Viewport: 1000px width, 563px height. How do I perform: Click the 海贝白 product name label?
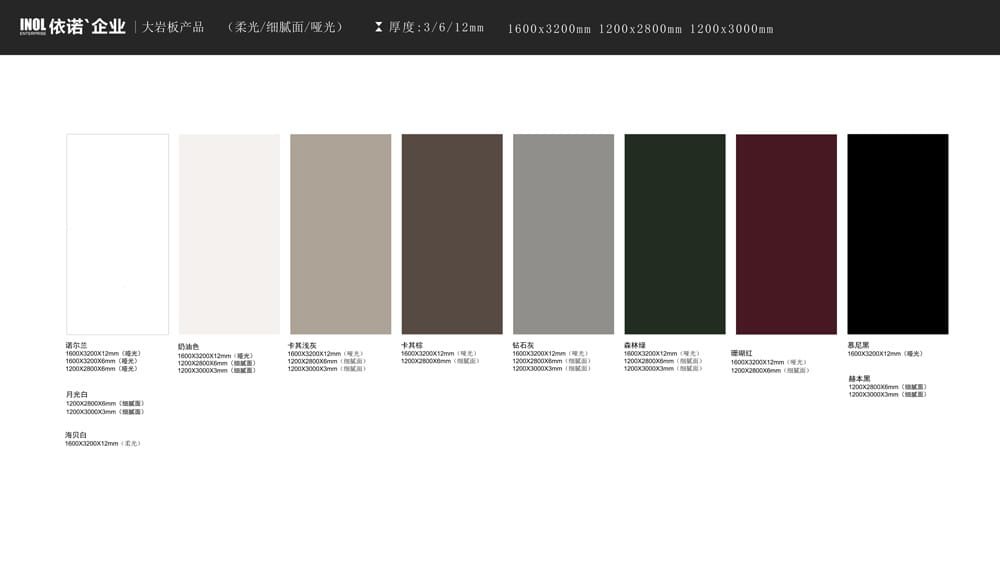click(77, 435)
